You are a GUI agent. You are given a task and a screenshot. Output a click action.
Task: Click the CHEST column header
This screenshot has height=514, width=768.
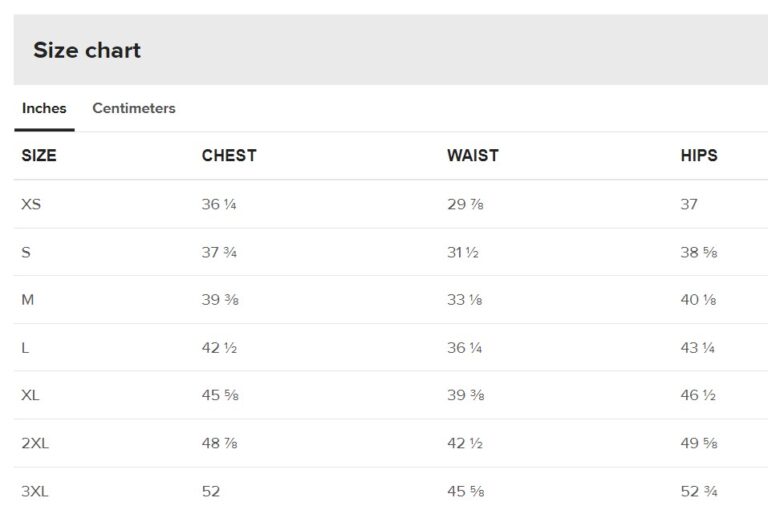pos(229,156)
